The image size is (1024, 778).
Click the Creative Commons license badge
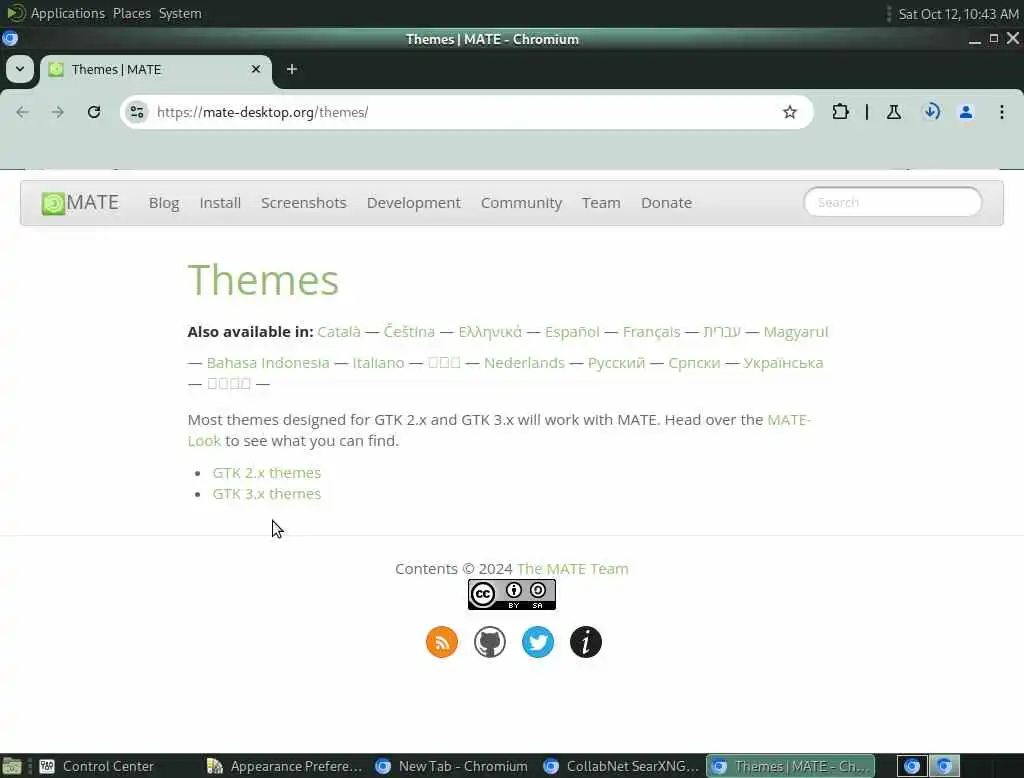(512, 594)
